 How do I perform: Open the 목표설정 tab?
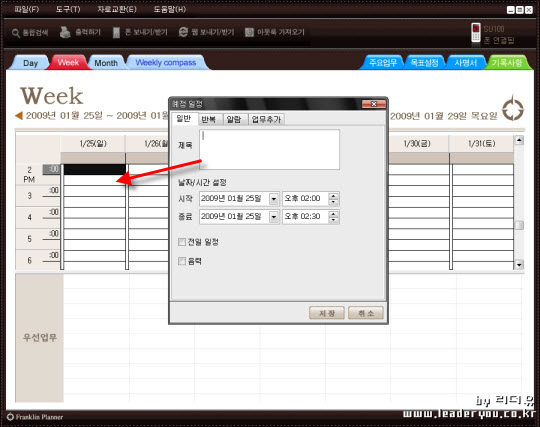click(424, 63)
